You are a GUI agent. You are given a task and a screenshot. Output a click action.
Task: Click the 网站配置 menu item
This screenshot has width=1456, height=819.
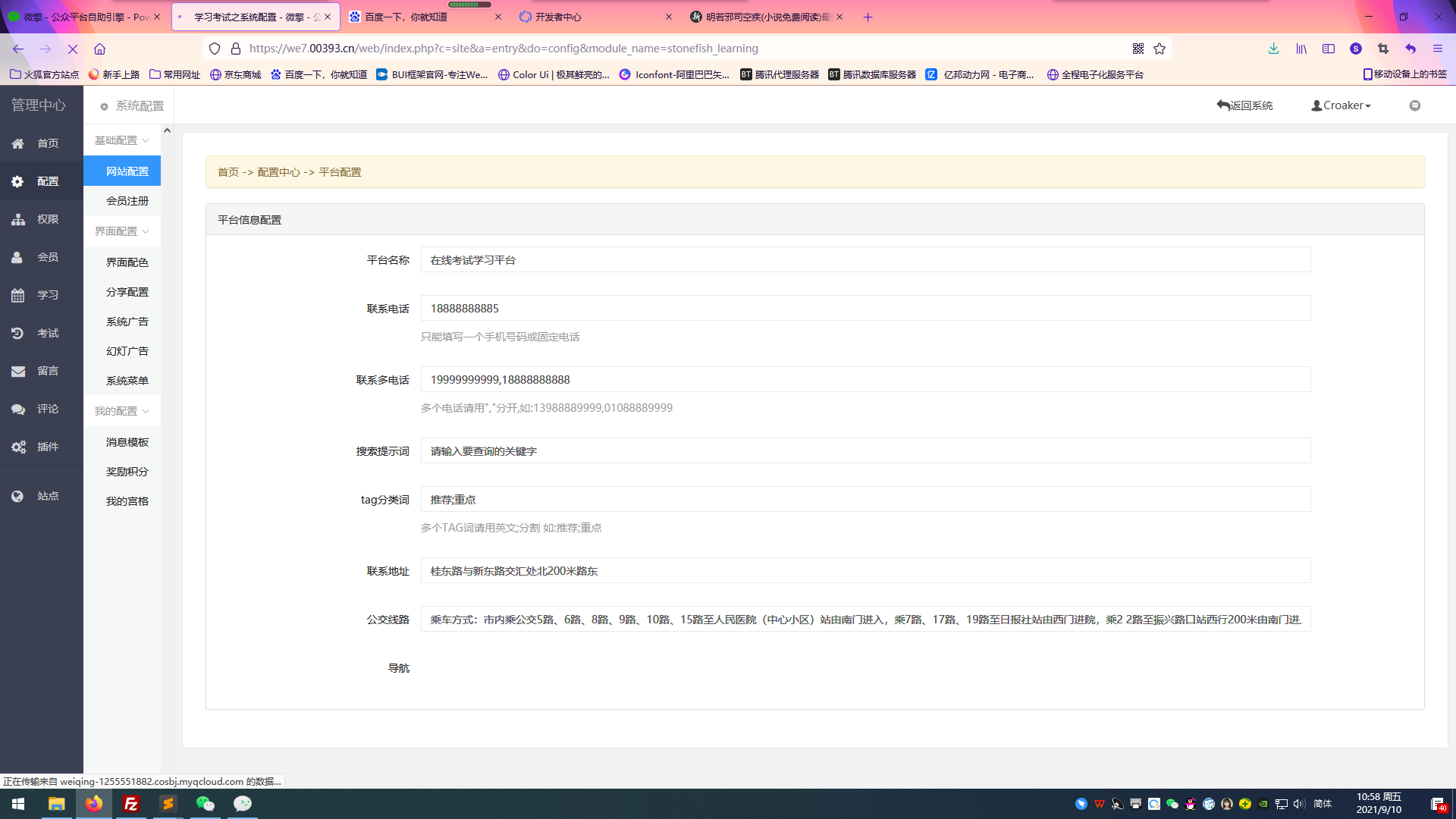pyautogui.click(x=127, y=171)
